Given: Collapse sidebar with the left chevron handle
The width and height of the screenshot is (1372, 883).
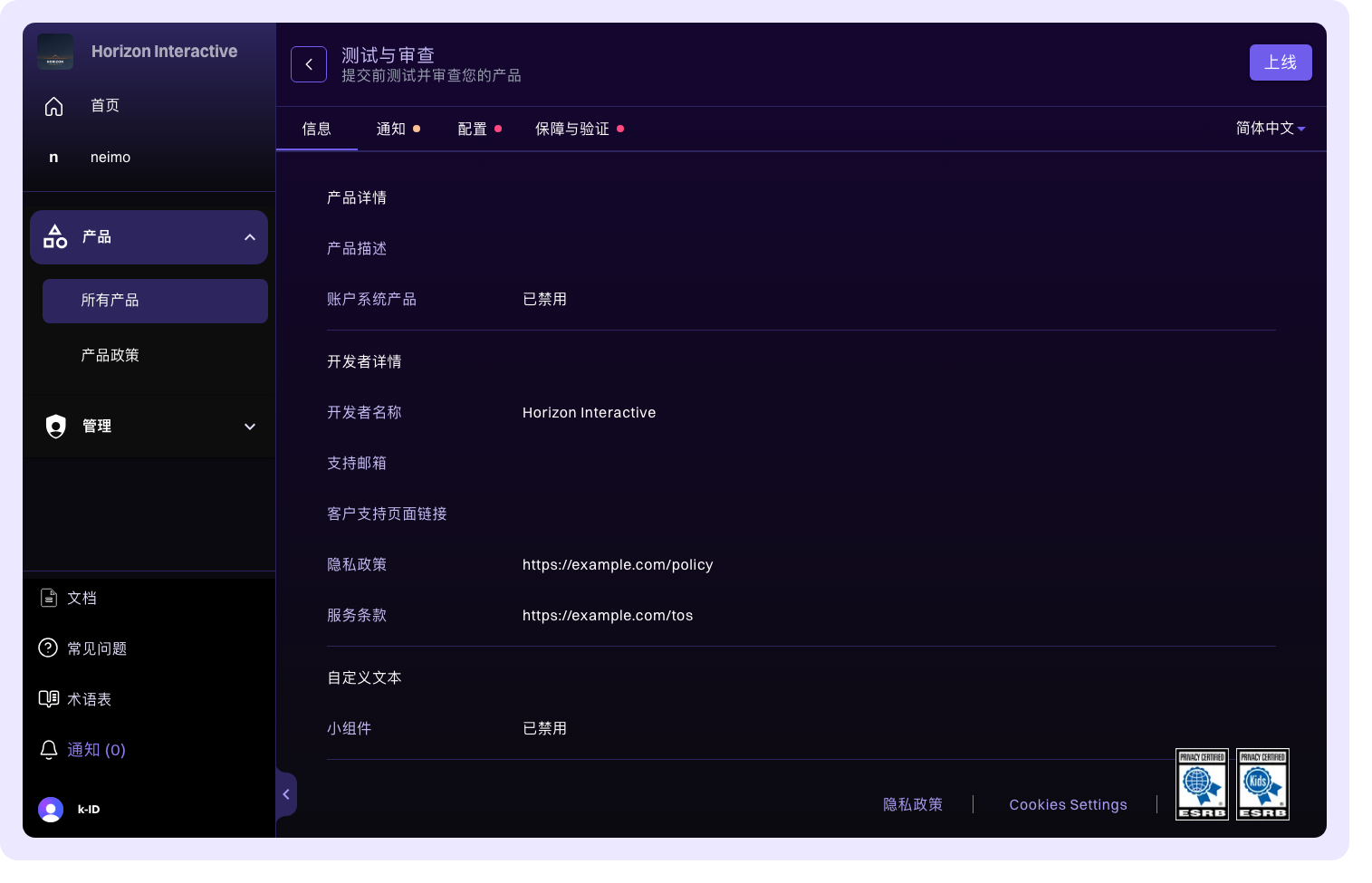Looking at the screenshot, I should (x=286, y=794).
